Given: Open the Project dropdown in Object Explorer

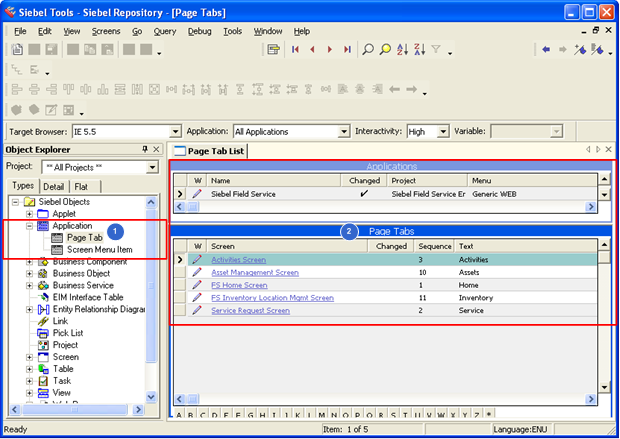Looking at the screenshot, I should pyautogui.click(x=152, y=167).
